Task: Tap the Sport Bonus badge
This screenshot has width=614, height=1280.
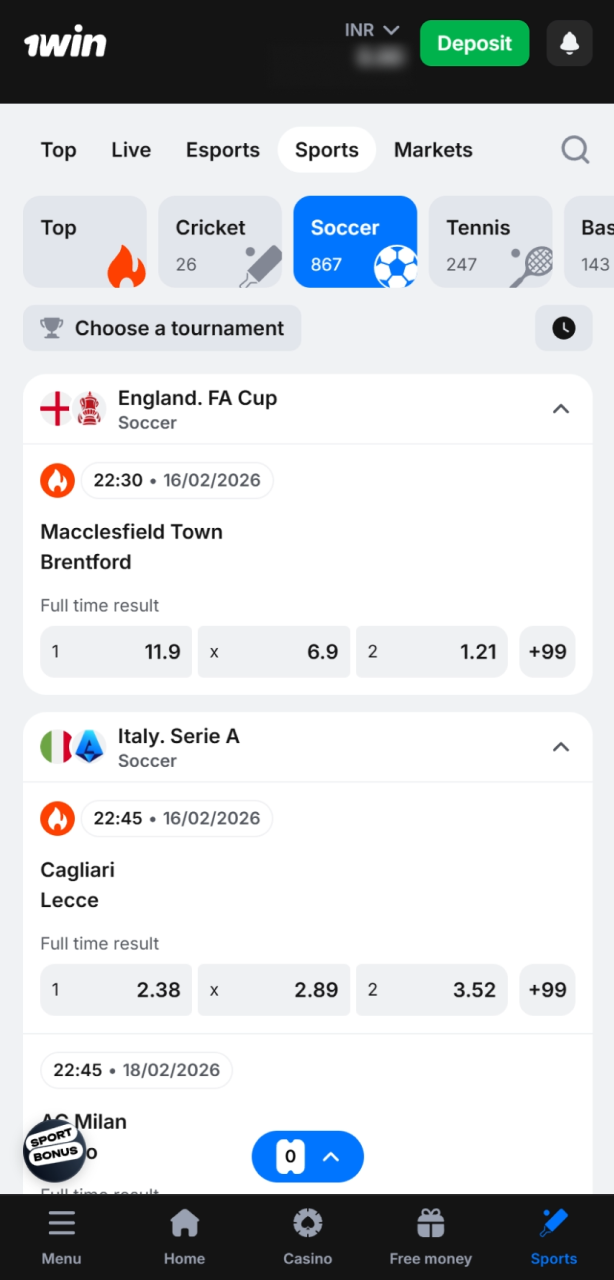Action: [54, 1151]
